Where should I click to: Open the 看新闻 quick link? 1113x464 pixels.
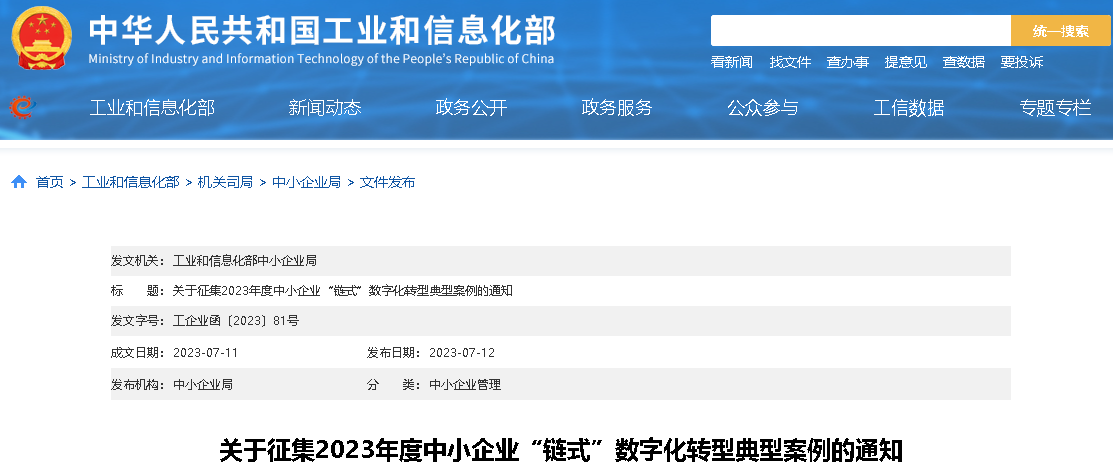pos(731,62)
